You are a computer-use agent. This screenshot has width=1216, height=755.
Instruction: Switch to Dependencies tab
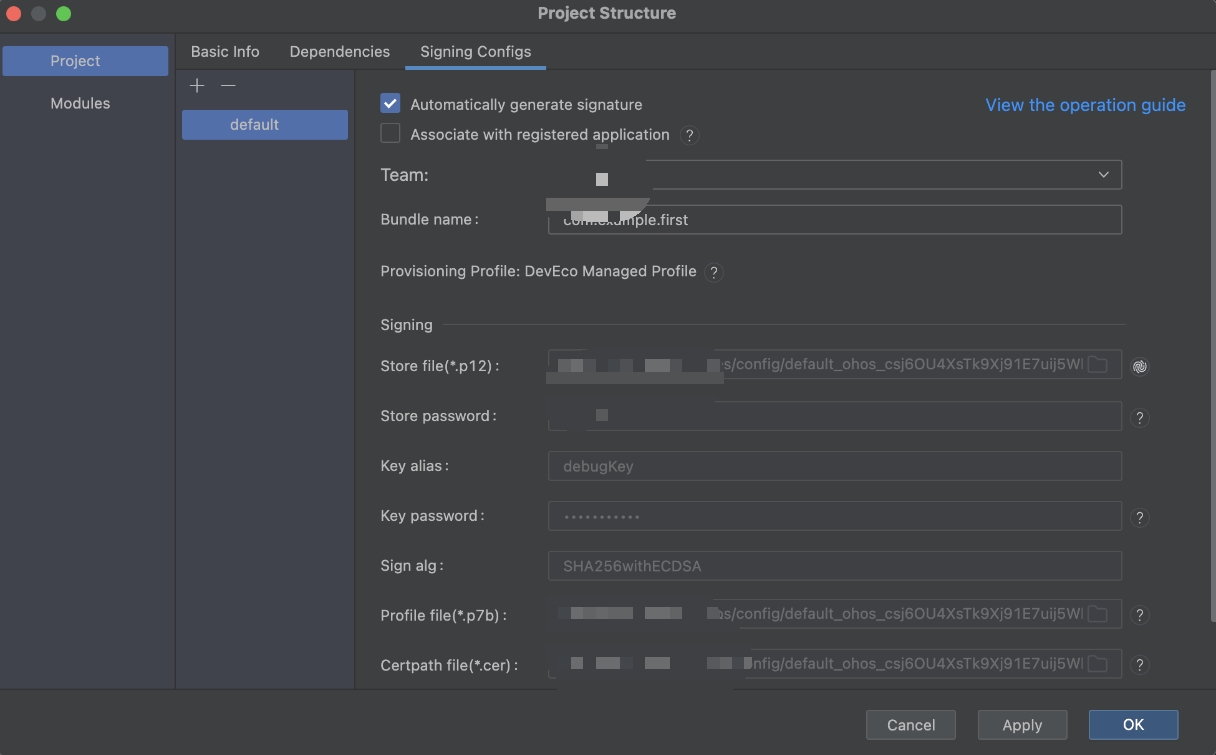(340, 52)
